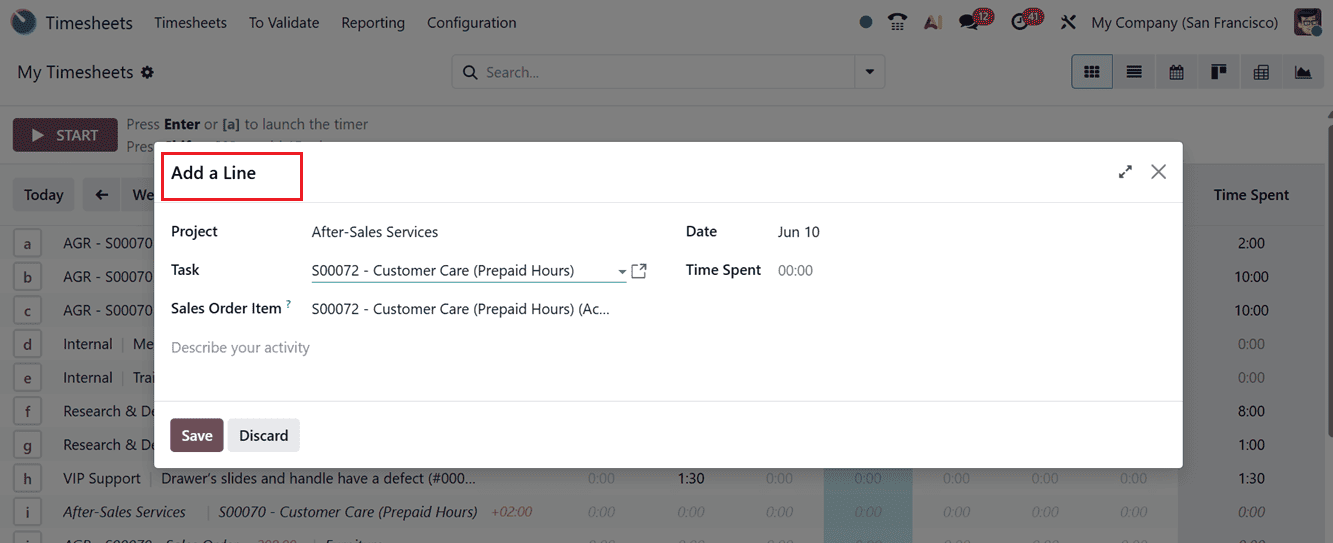
Task: Click the Sales Order Item field
Action: coord(462,309)
